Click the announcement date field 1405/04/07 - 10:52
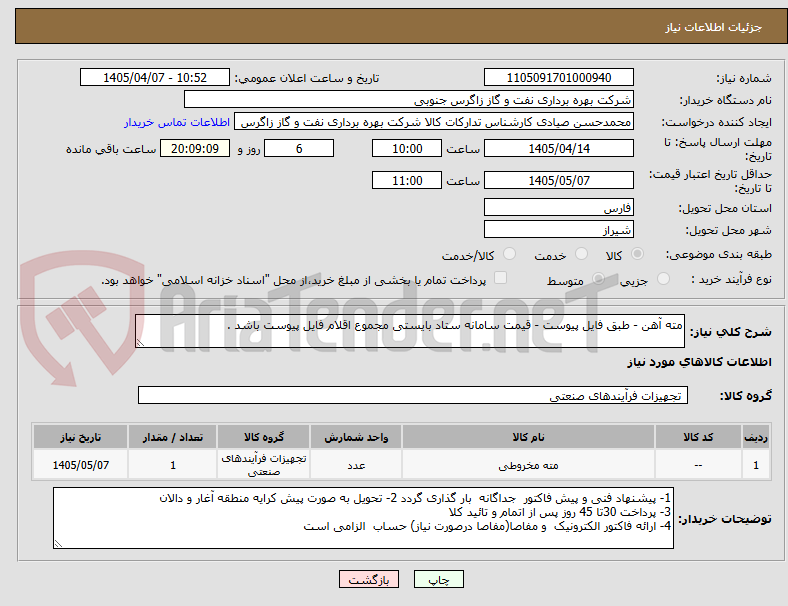This screenshot has height=606, width=788. [155, 77]
